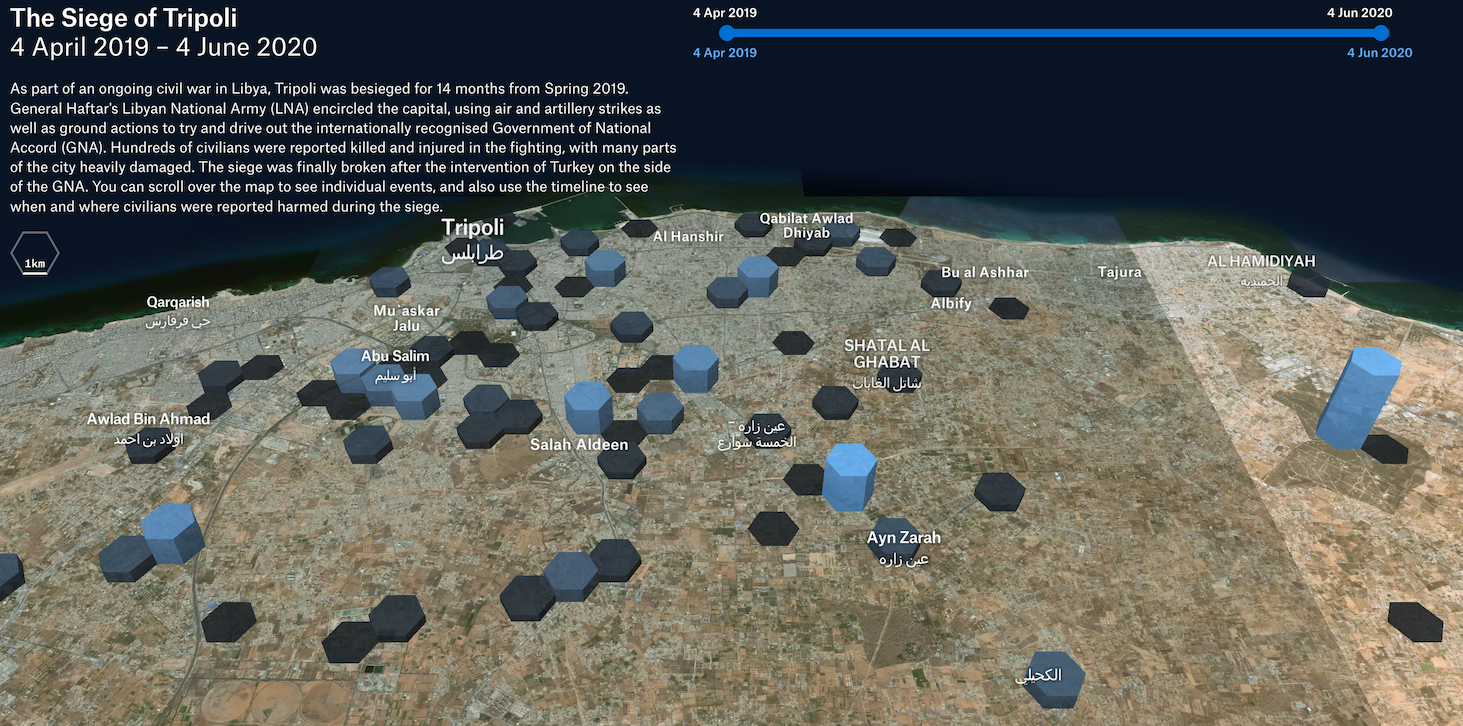Image resolution: width=1463 pixels, height=726 pixels.
Task: Click the middle of the blue timeline track
Action: coord(1053,33)
